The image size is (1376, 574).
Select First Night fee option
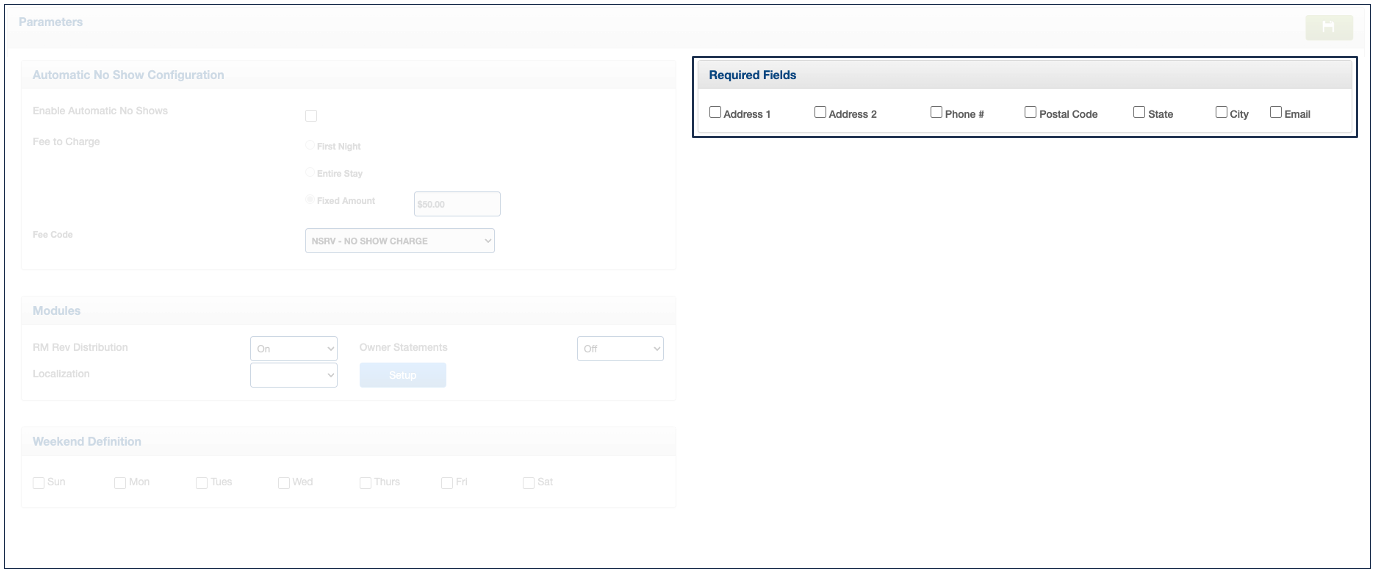[310, 146]
